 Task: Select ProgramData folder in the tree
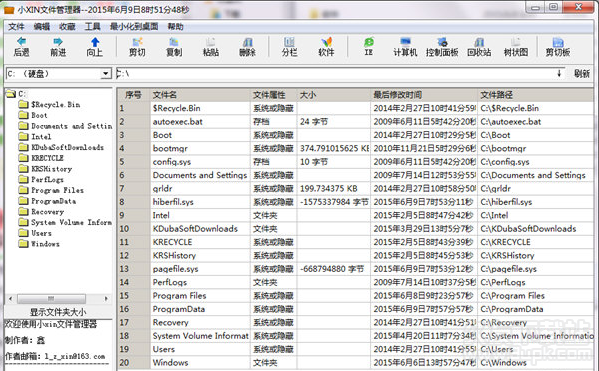point(53,201)
